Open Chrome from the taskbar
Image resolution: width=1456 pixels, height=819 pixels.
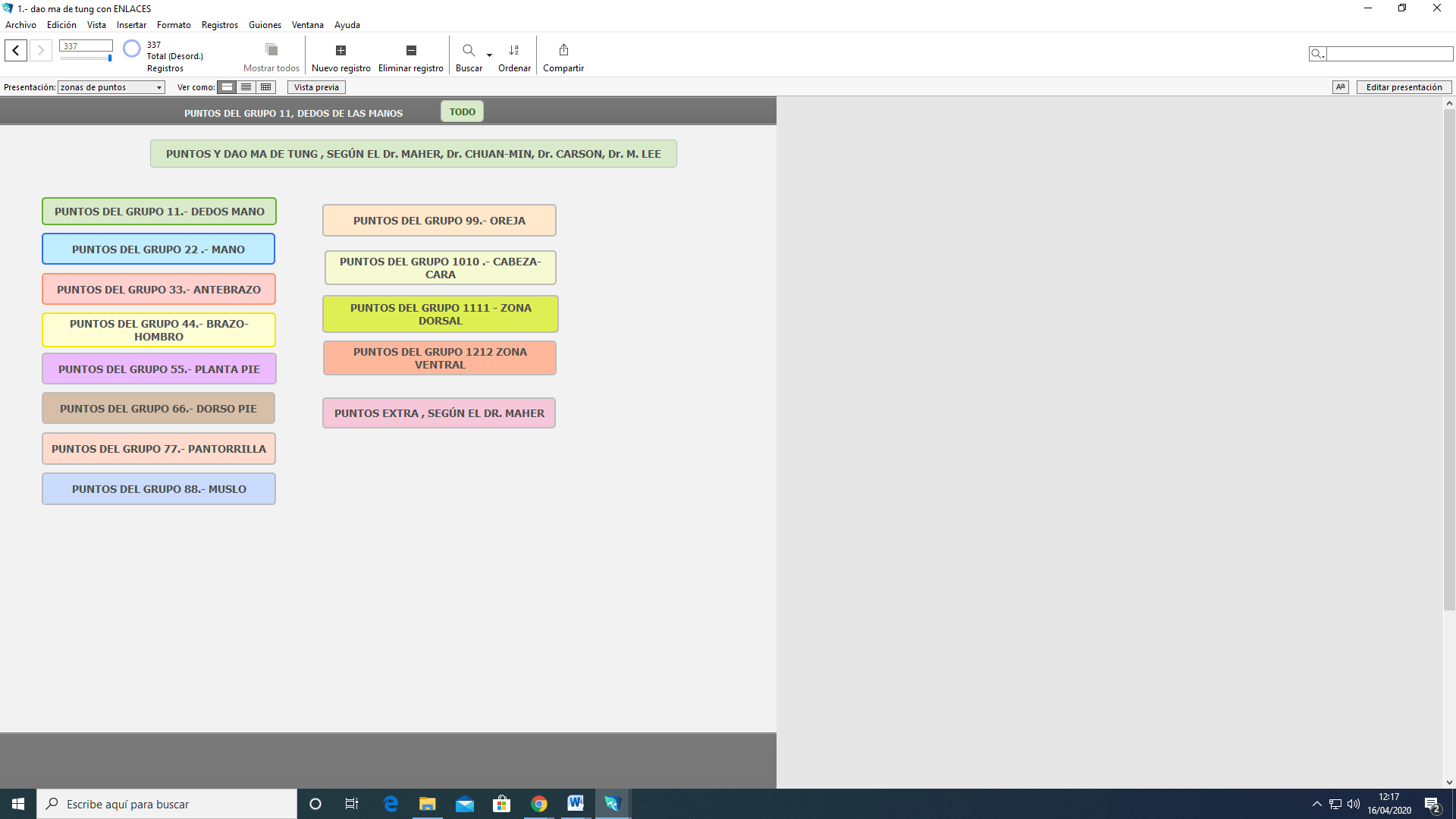click(539, 804)
